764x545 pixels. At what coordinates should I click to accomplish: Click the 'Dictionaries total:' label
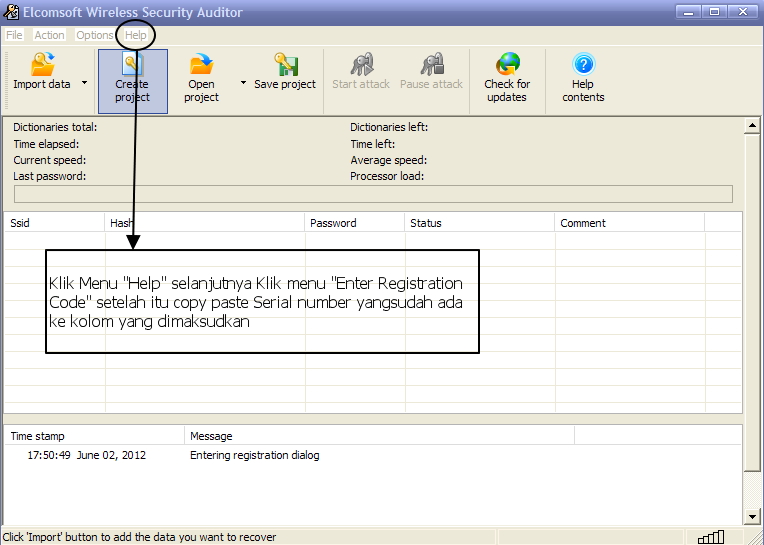tap(55, 128)
